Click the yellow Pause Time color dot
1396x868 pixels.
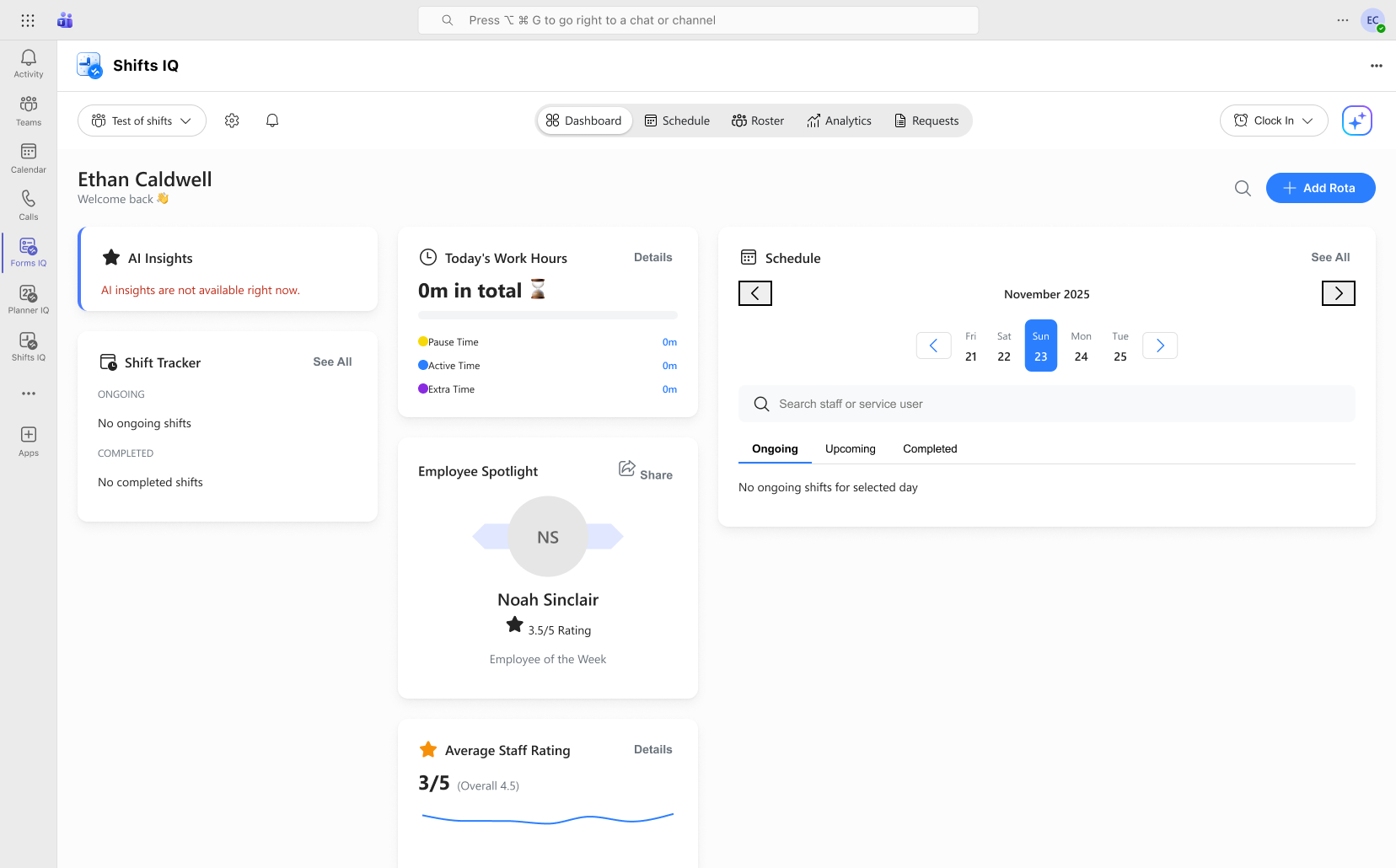[423, 341]
